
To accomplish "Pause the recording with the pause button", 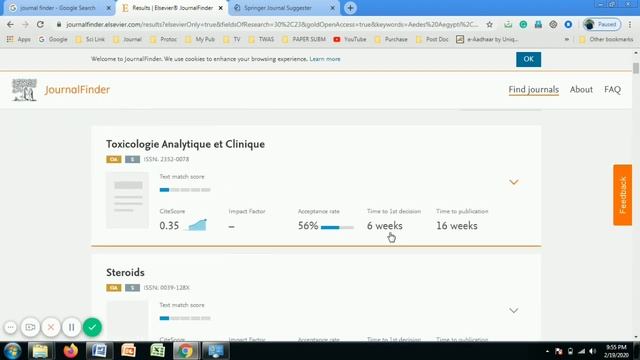I will coord(71,327).
